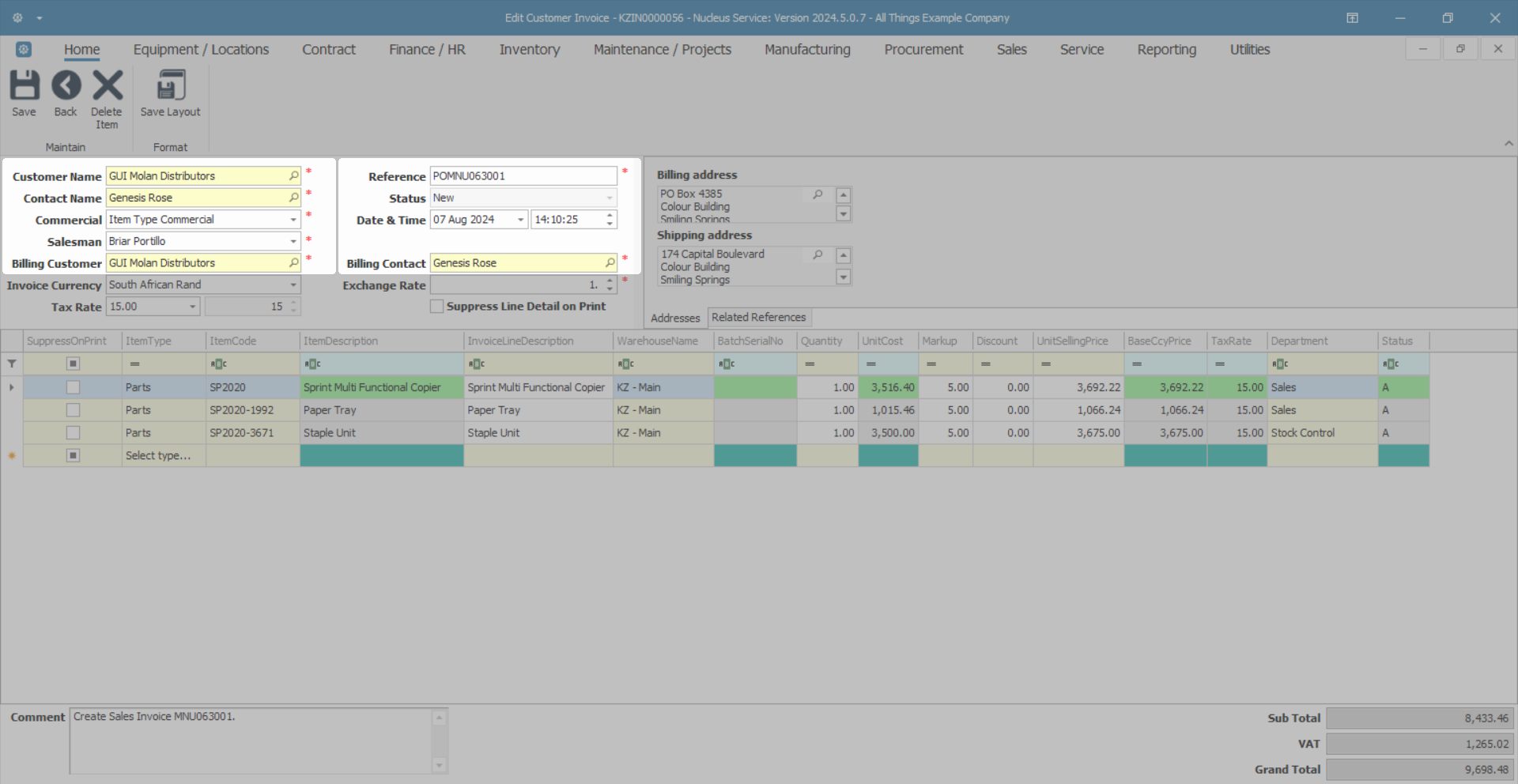The image size is (1518, 784).
Task: Increase the time with spinner up
Action: 610,215
